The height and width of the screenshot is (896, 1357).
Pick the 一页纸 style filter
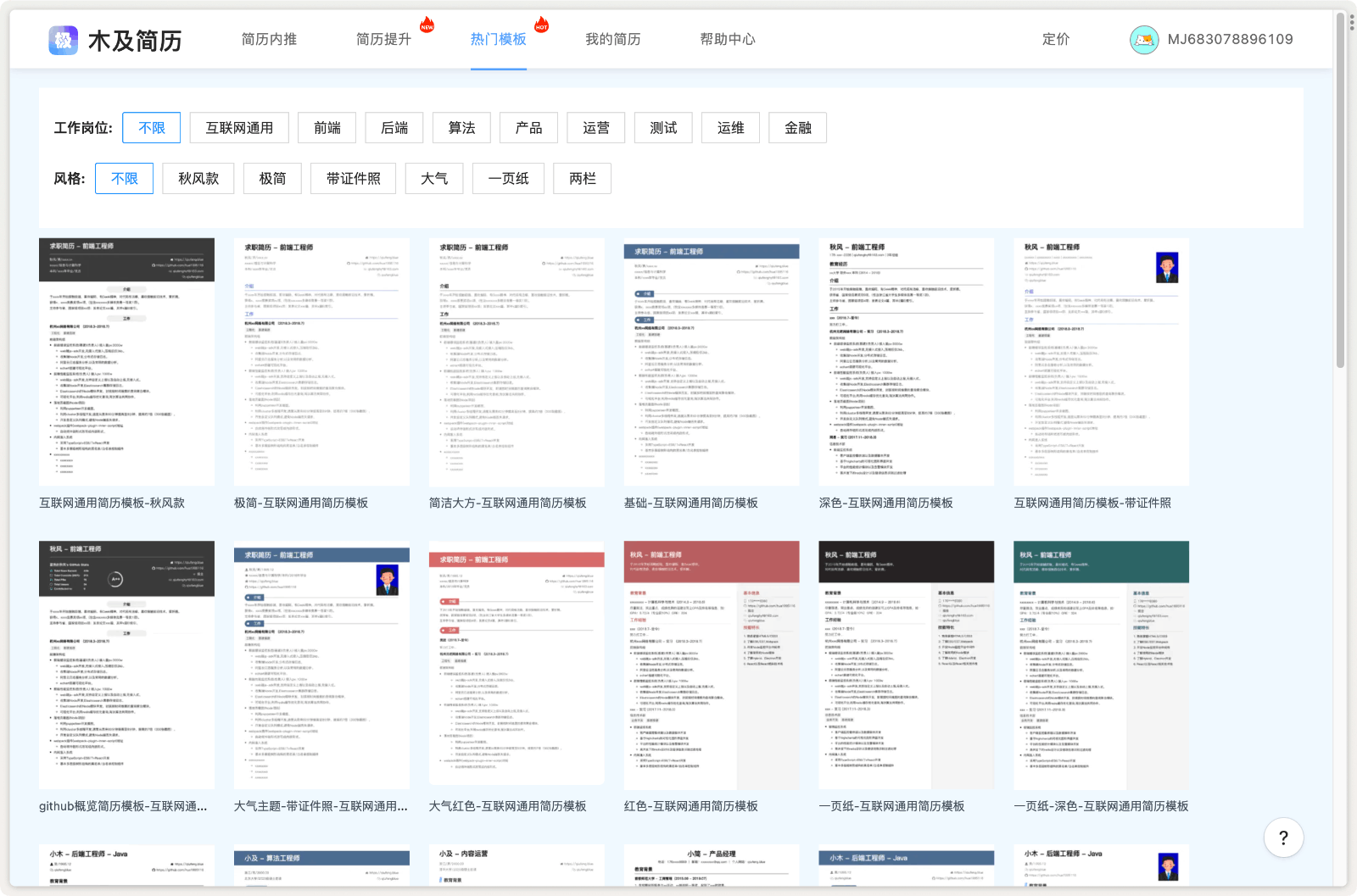[508, 179]
